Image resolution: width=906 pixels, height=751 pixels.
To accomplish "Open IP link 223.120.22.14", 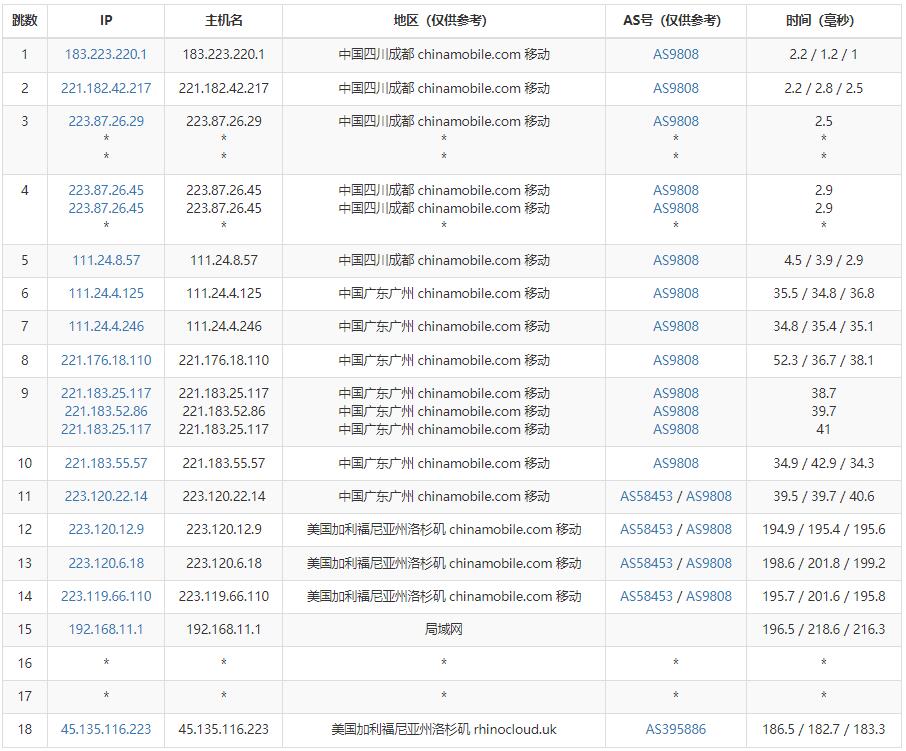I will [x=106, y=496].
